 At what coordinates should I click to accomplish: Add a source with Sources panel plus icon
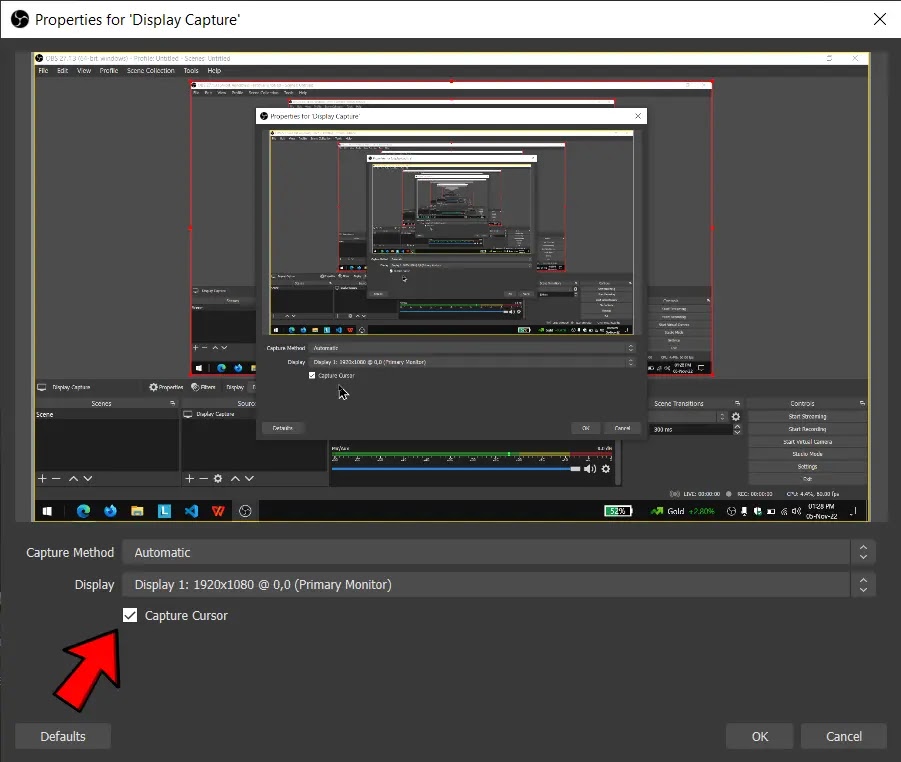[x=190, y=478]
